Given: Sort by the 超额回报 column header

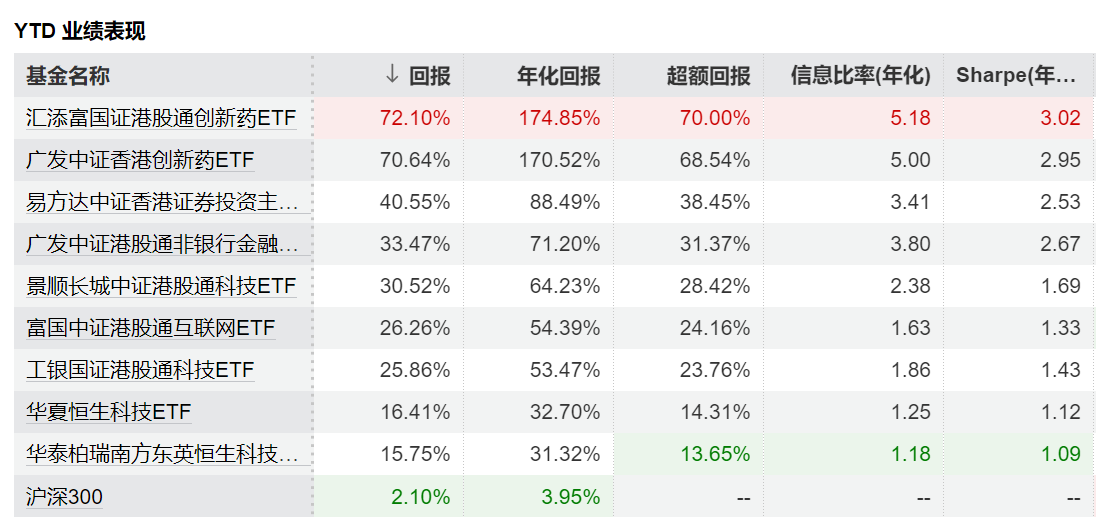Looking at the screenshot, I should tap(708, 75).
